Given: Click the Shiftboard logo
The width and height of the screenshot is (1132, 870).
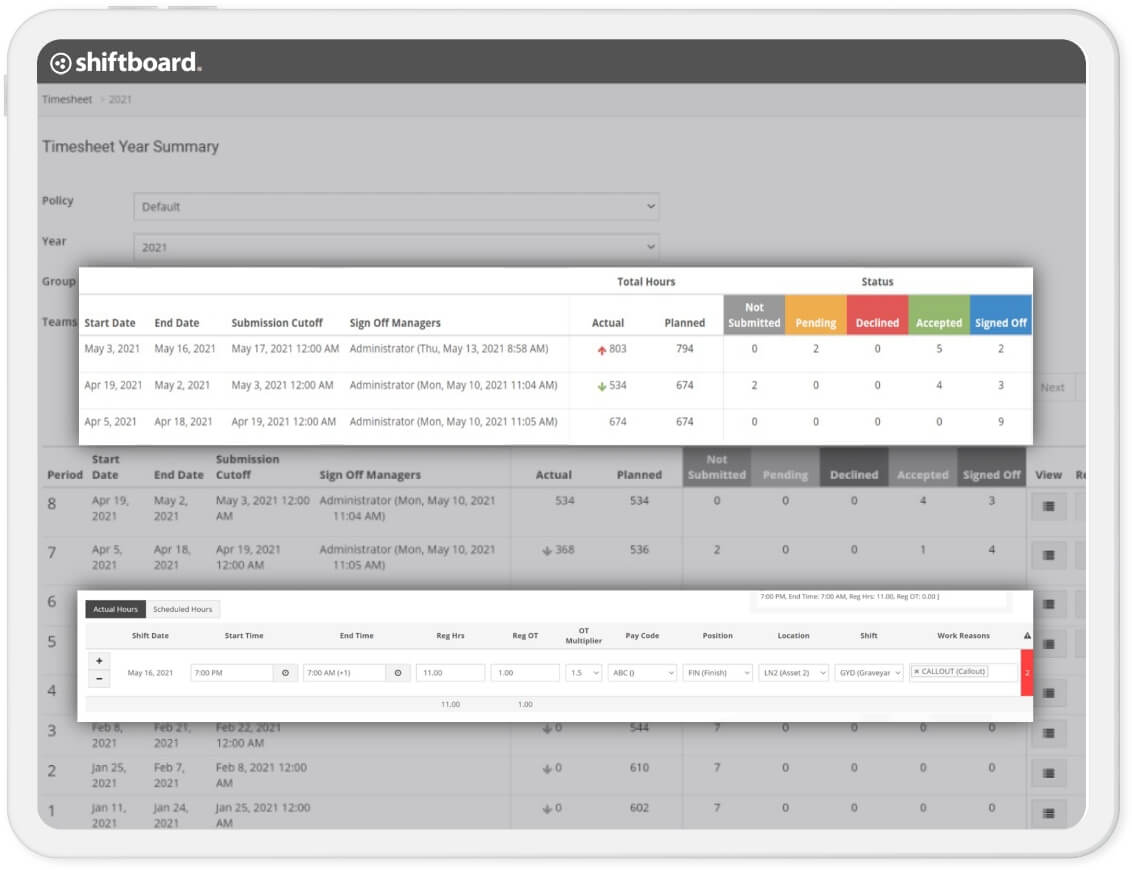Looking at the screenshot, I should (126, 63).
